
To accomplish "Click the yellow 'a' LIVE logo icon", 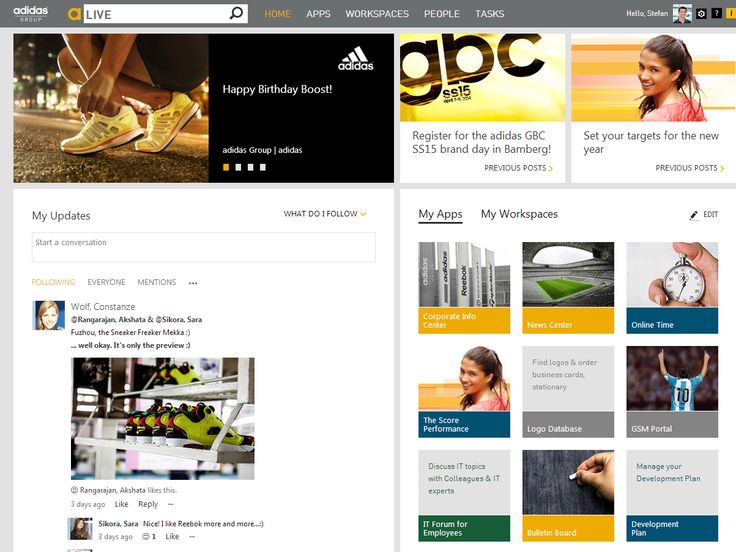I will click(x=74, y=14).
